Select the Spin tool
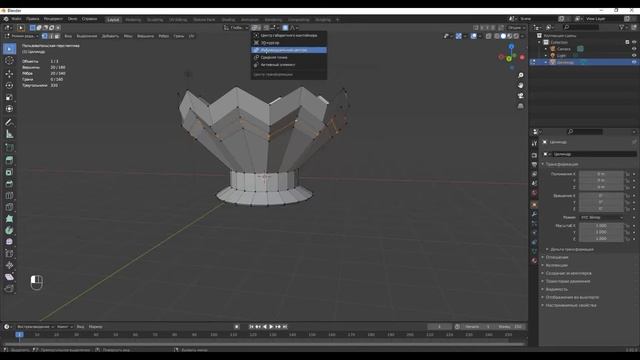640x360 pixels. tap(9, 230)
